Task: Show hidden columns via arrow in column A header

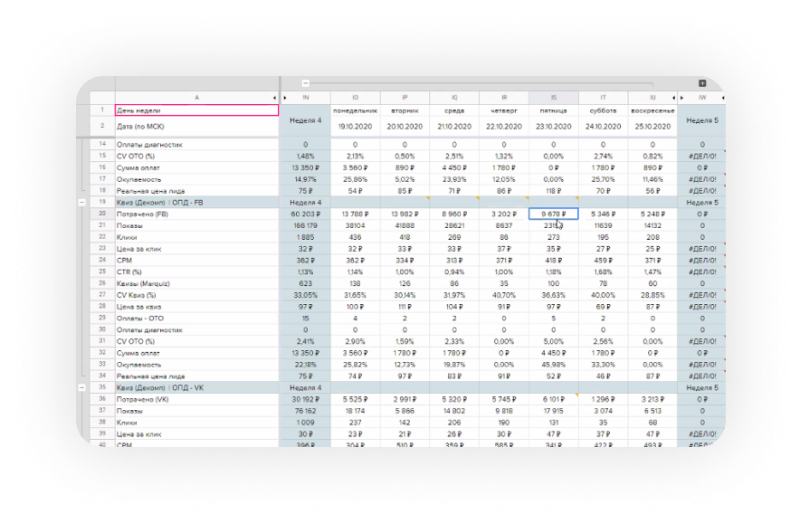Action: point(274,97)
